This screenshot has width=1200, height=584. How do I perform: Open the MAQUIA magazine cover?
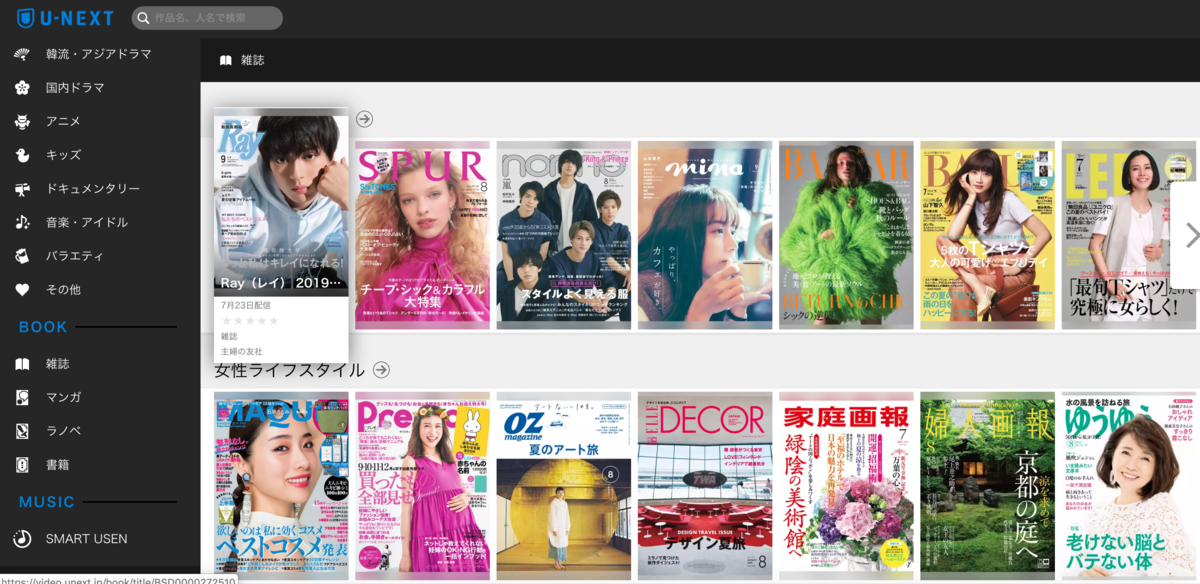point(281,486)
